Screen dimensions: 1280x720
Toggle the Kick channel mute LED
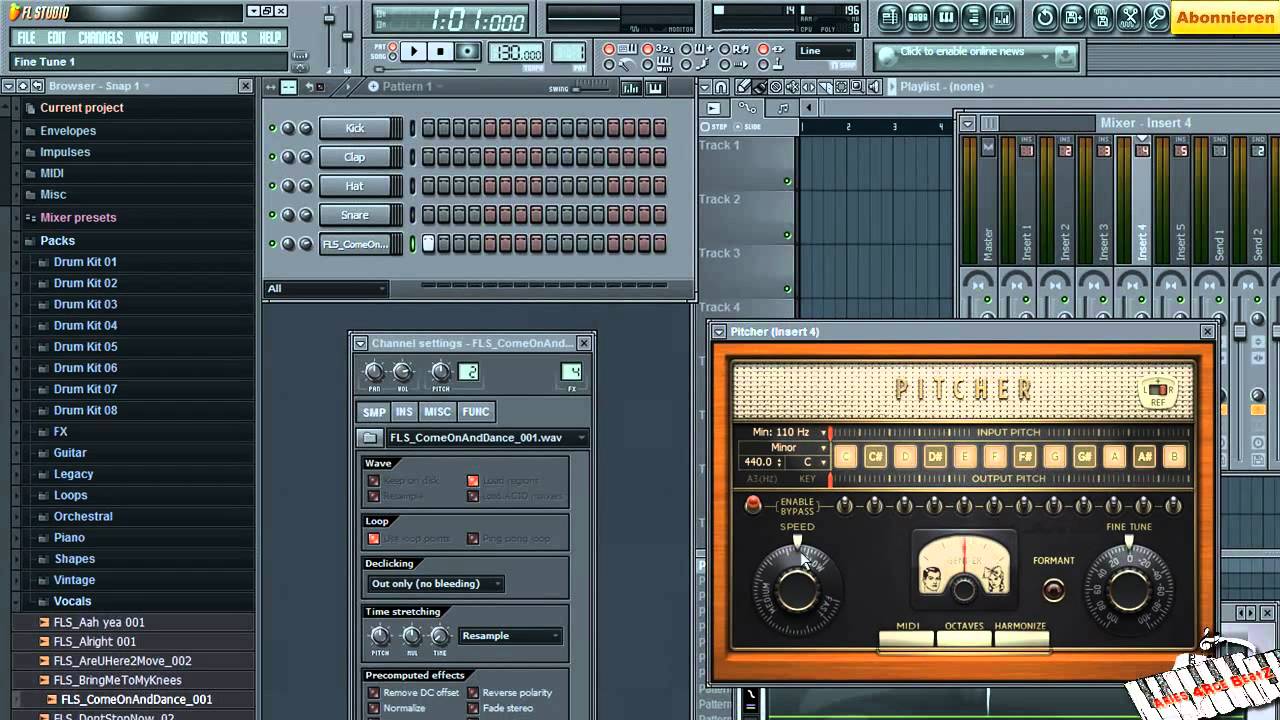272,128
